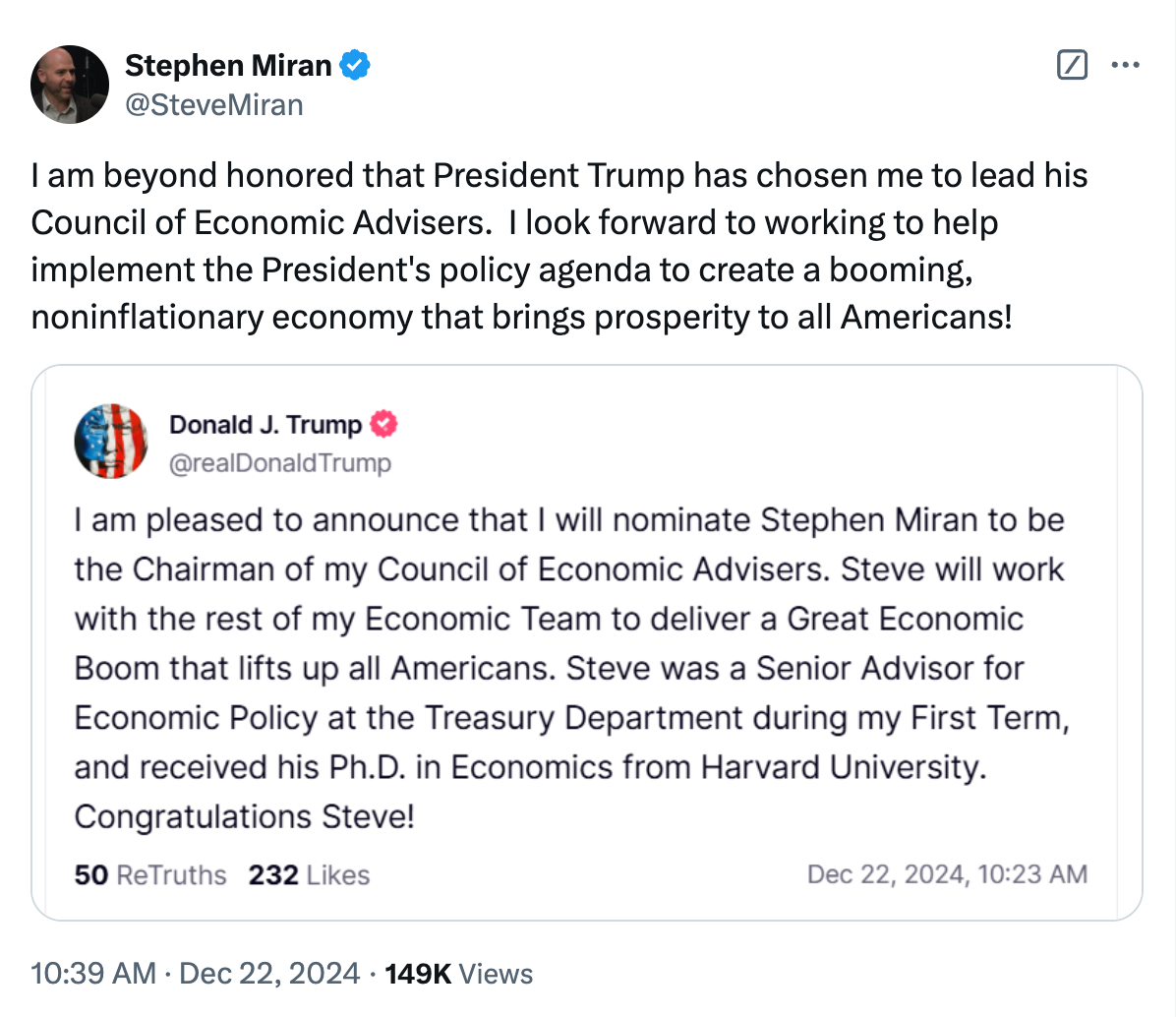Screen dimensions: 1176x1017
Task: Open the quoted Trump post body text
Action: click(570, 643)
